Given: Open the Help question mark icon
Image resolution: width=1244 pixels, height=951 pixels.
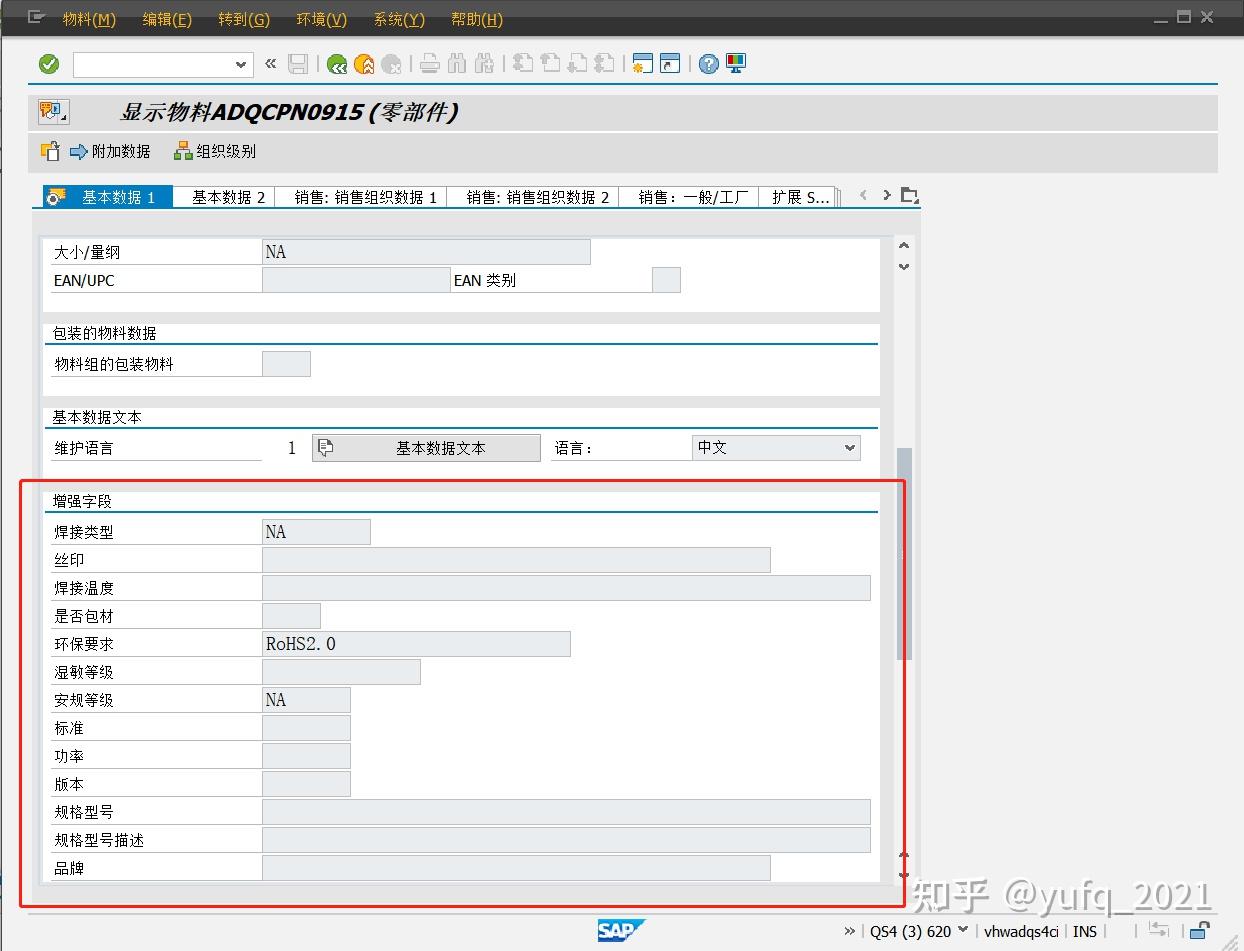Looking at the screenshot, I should (709, 64).
